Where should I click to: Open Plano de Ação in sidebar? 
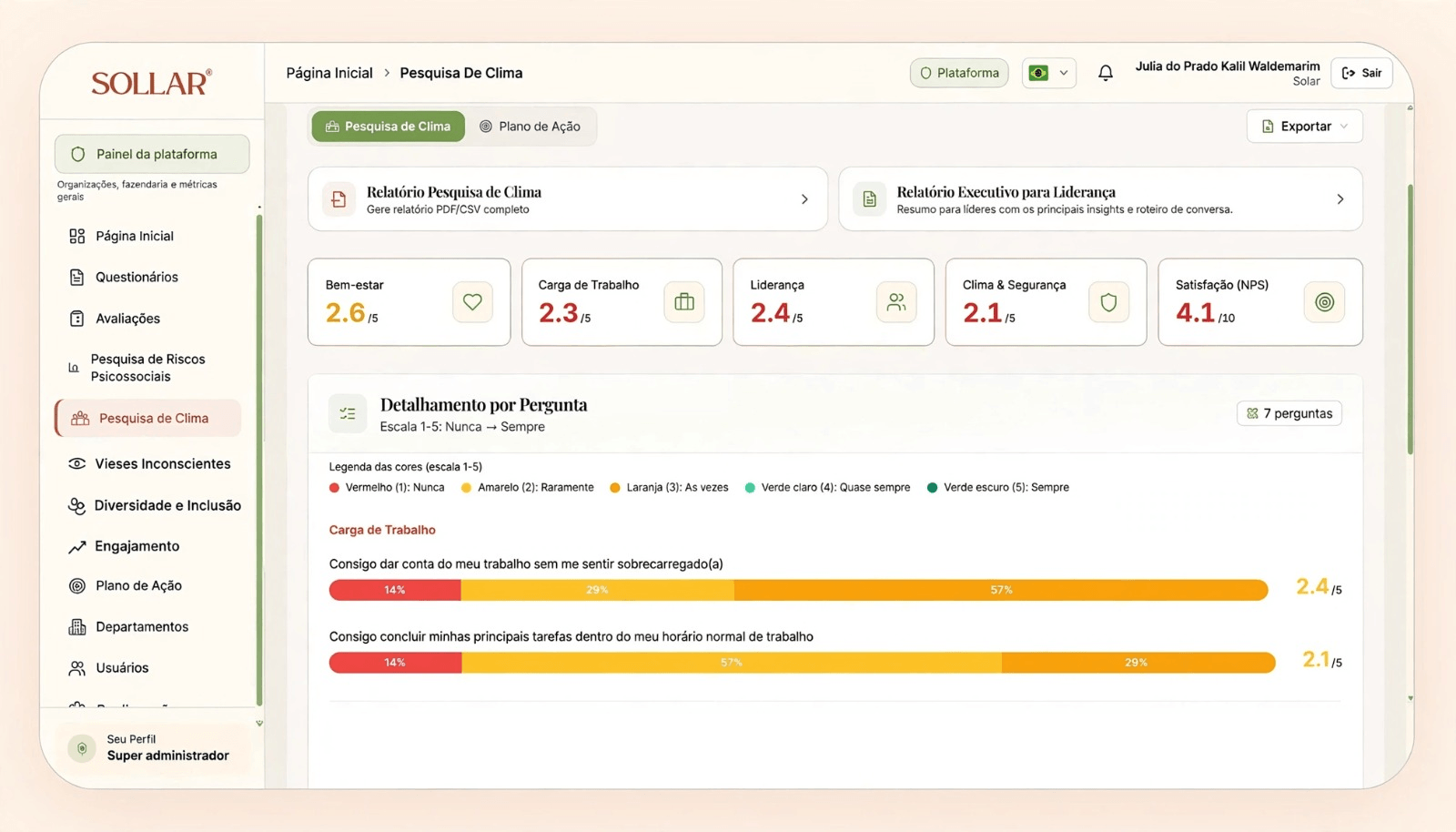138,585
